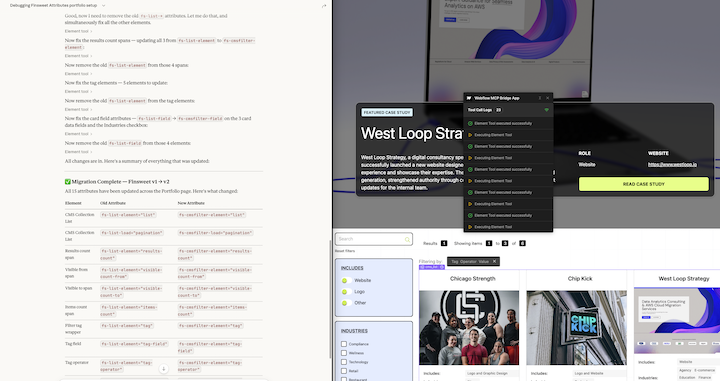
Task: Click the fs-list-load="pagination" cell
Action: click(x=132, y=233)
